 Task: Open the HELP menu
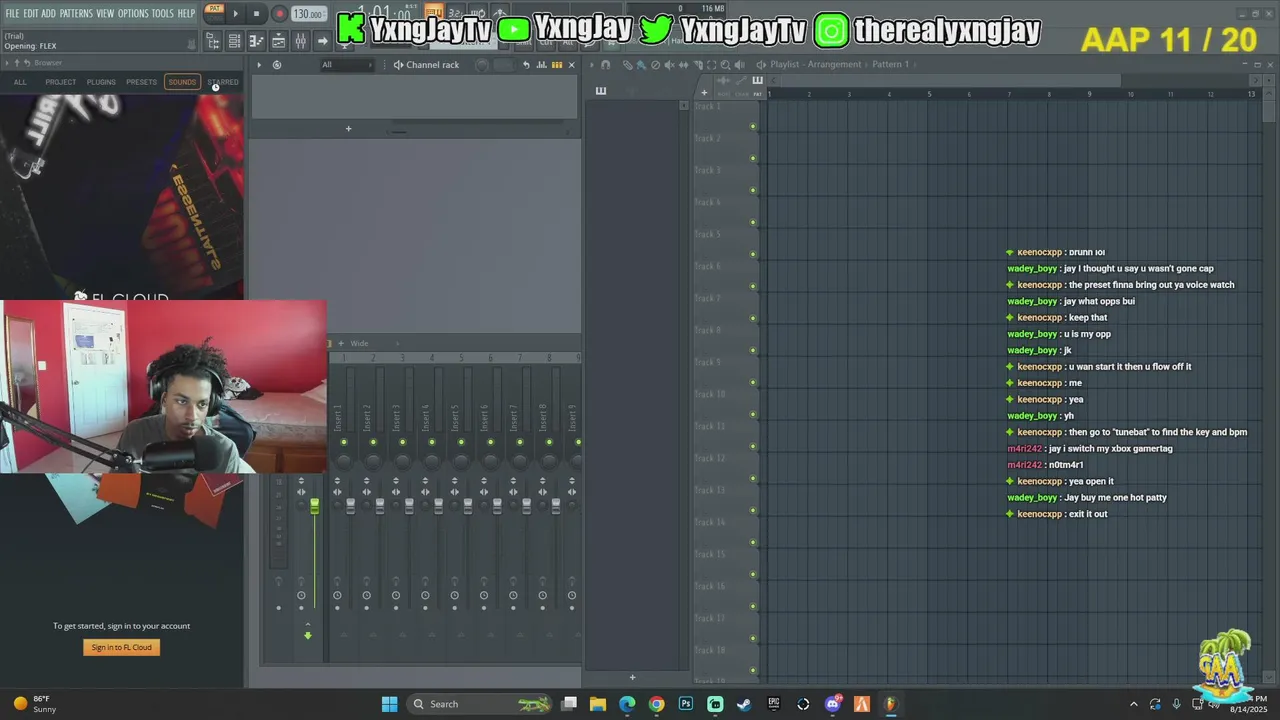(x=187, y=13)
